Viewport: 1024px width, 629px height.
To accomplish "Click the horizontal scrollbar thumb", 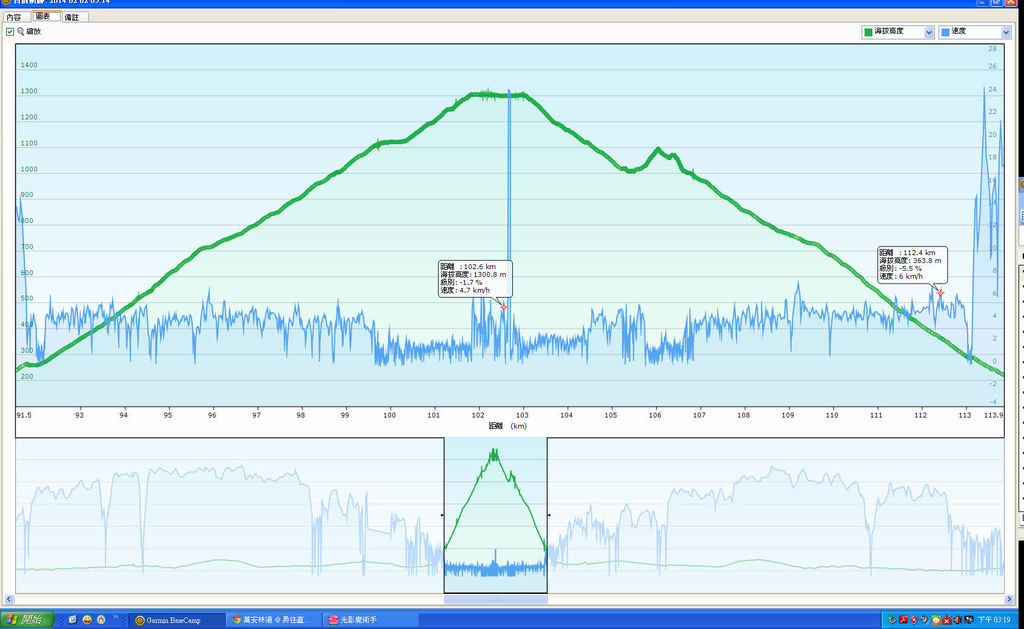I will [496, 599].
